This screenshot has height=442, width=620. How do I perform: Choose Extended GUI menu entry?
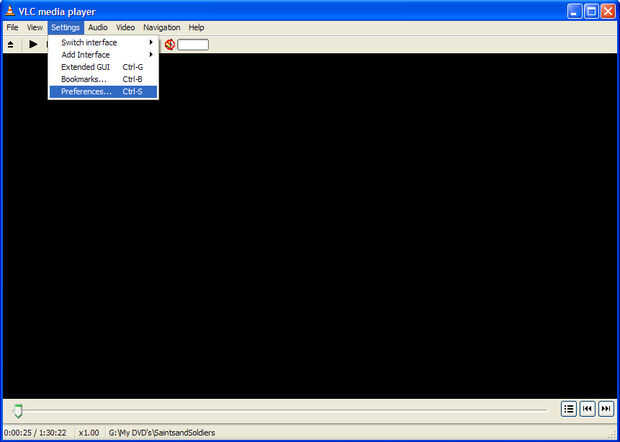[103, 67]
